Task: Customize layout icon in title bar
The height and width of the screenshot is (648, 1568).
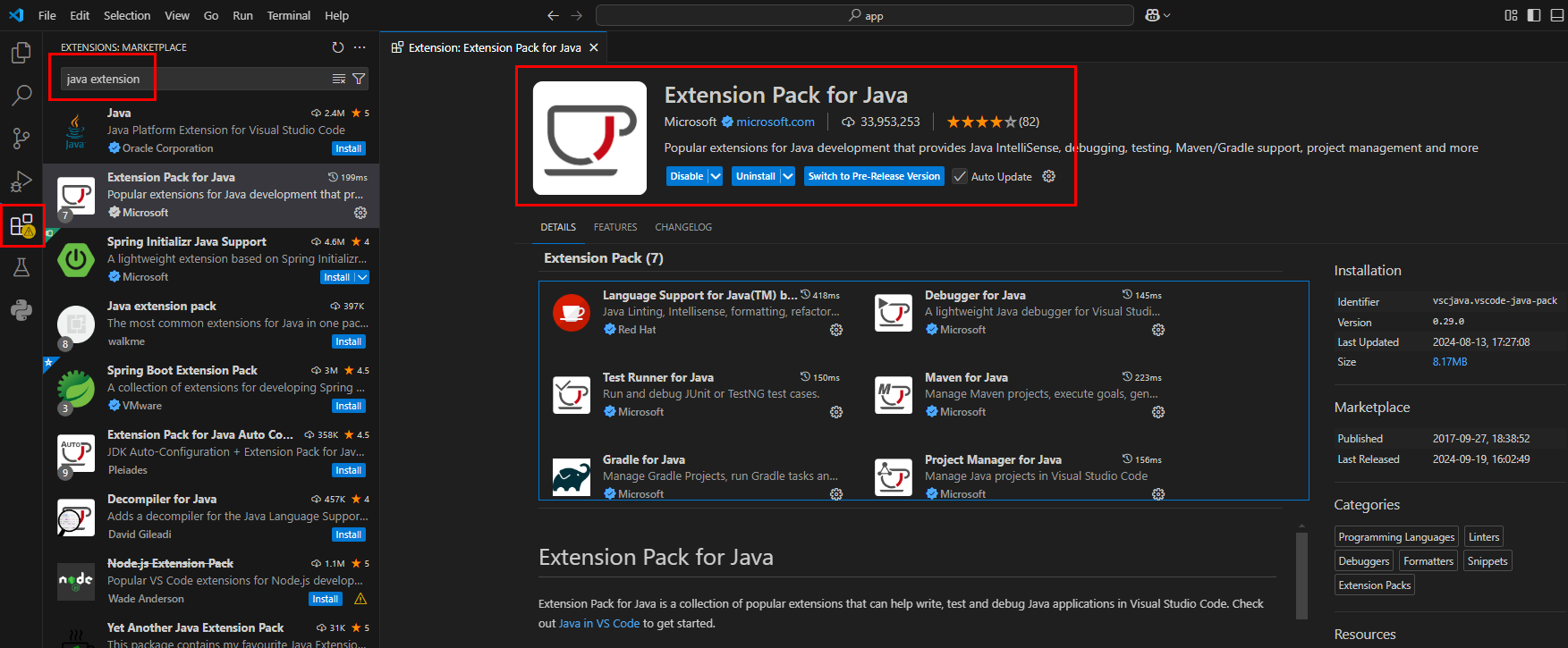Action: point(1511,15)
